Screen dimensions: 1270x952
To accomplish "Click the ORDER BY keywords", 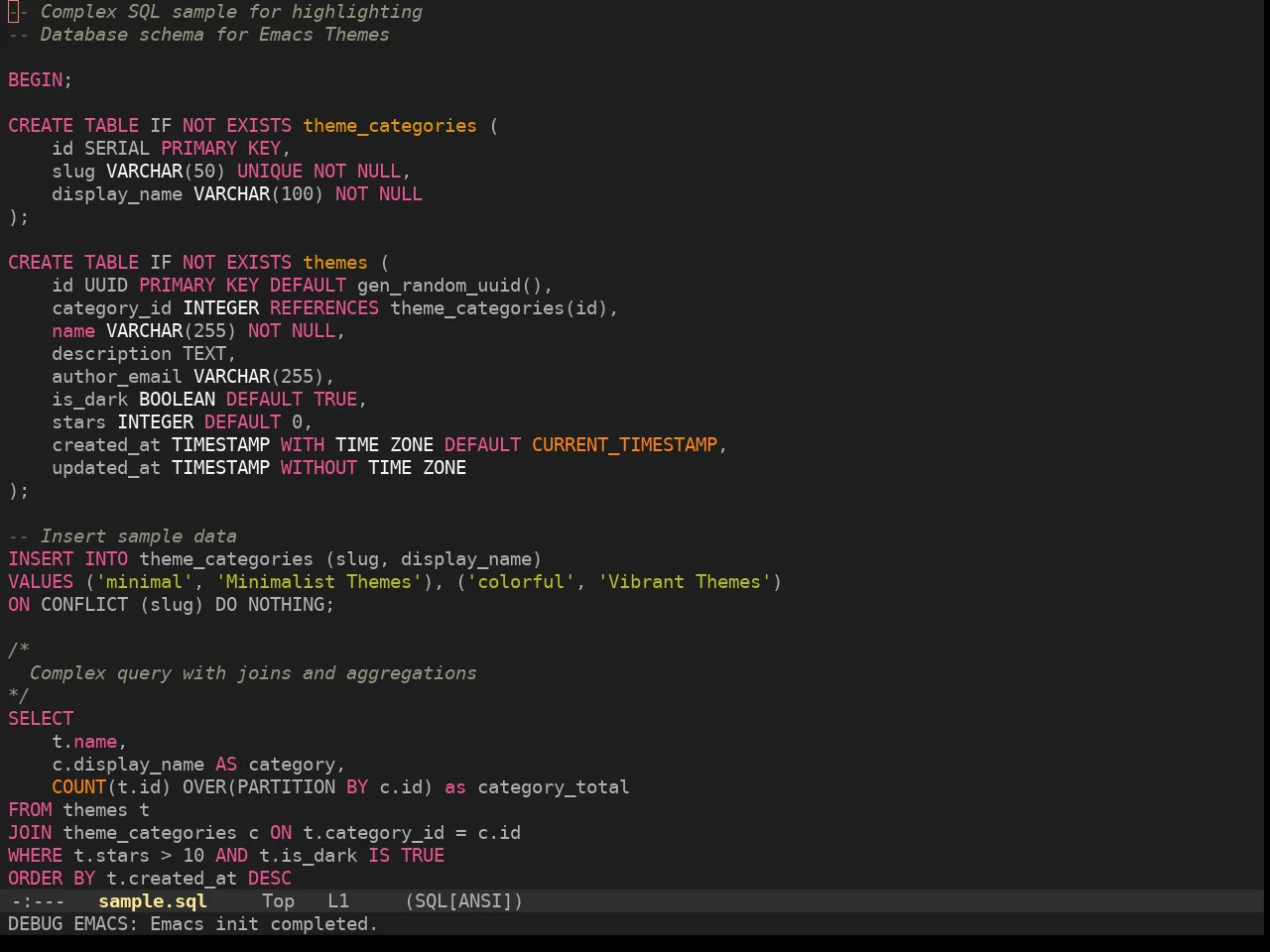I will coord(52,879).
